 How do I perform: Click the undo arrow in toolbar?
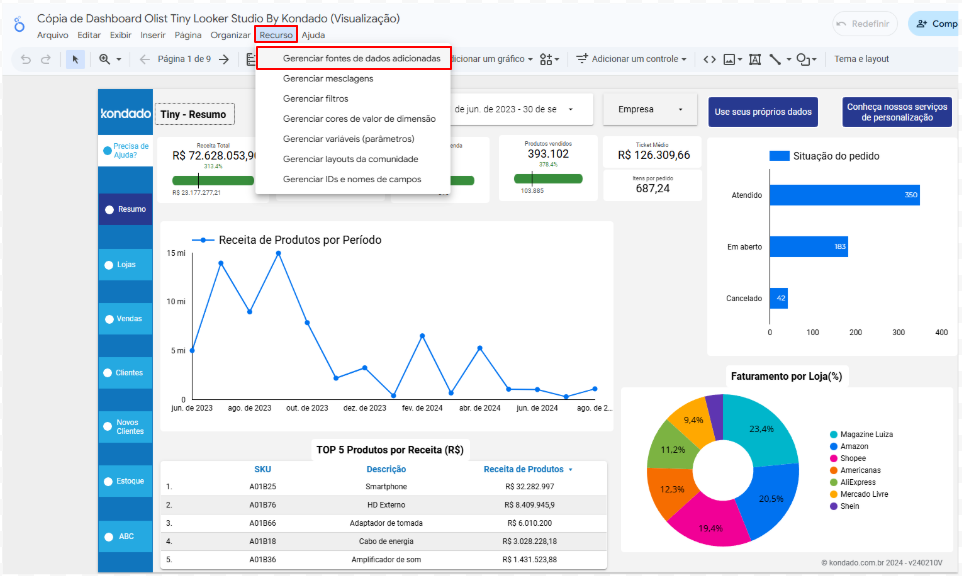pos(26,59)
